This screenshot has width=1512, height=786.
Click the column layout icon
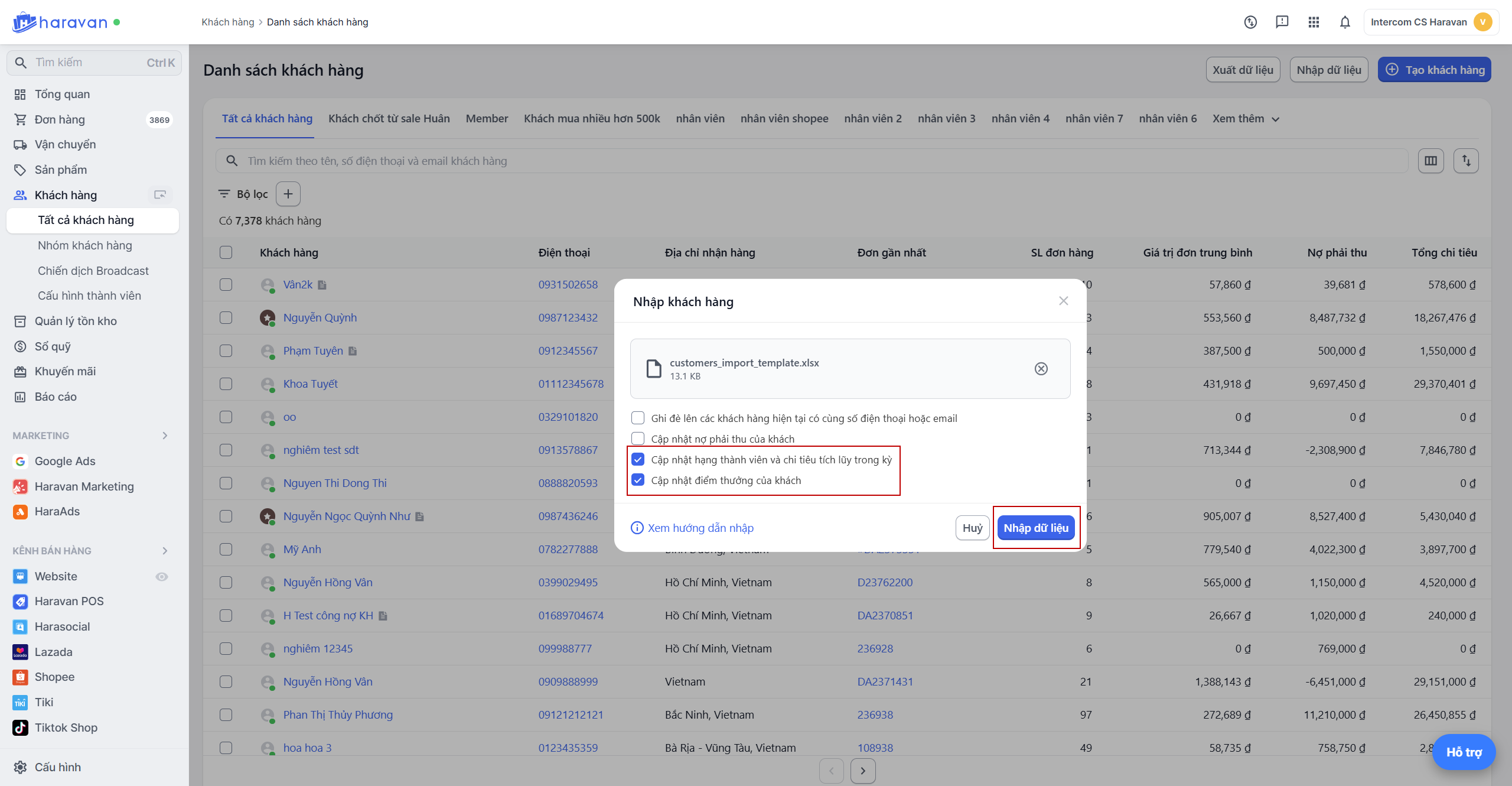click(x=1430, y=161)
